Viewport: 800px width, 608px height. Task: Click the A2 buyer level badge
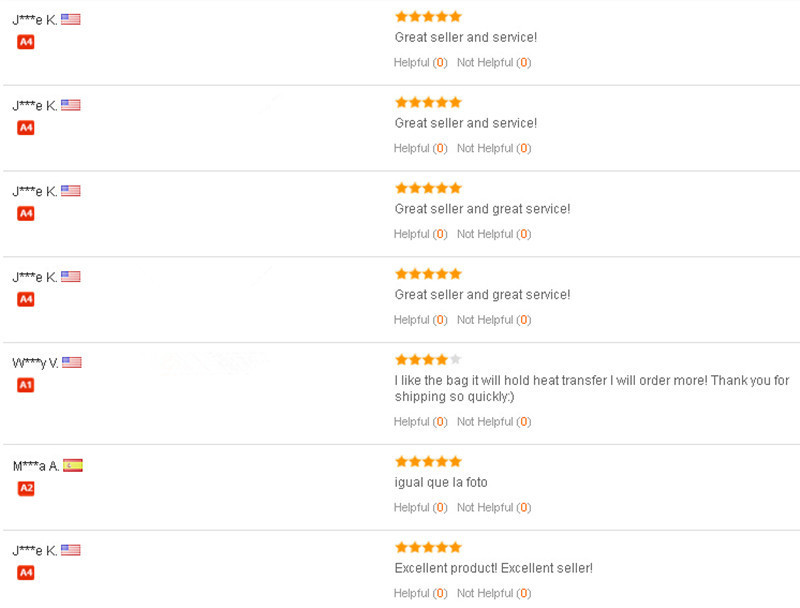(x=26, y=488)
